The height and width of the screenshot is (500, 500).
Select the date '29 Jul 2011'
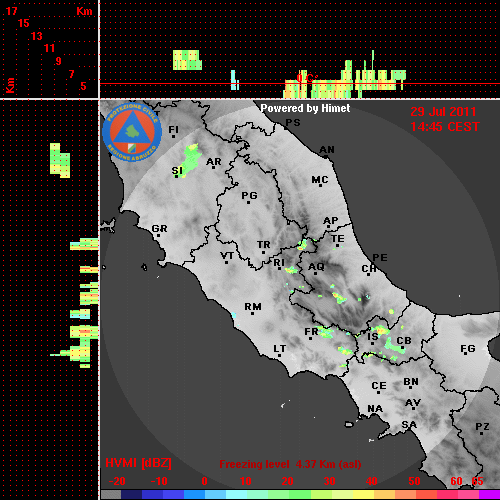click(x=443, y=112)
